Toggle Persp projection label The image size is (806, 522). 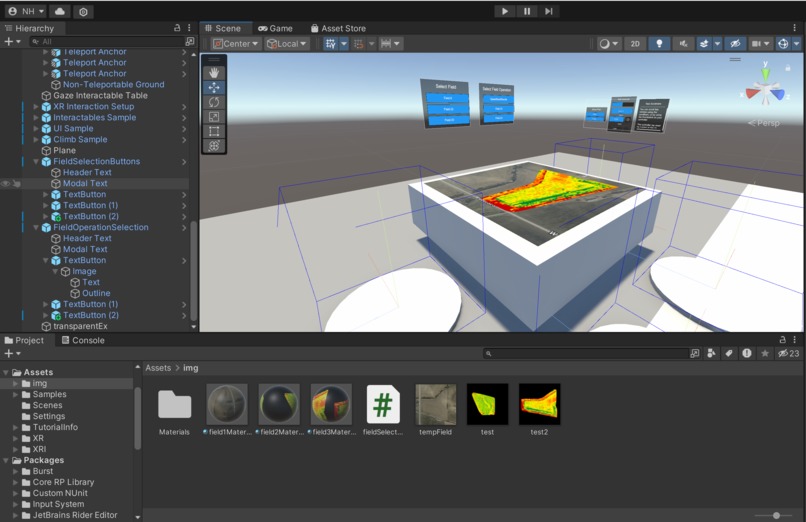click(x=764, y=123)
